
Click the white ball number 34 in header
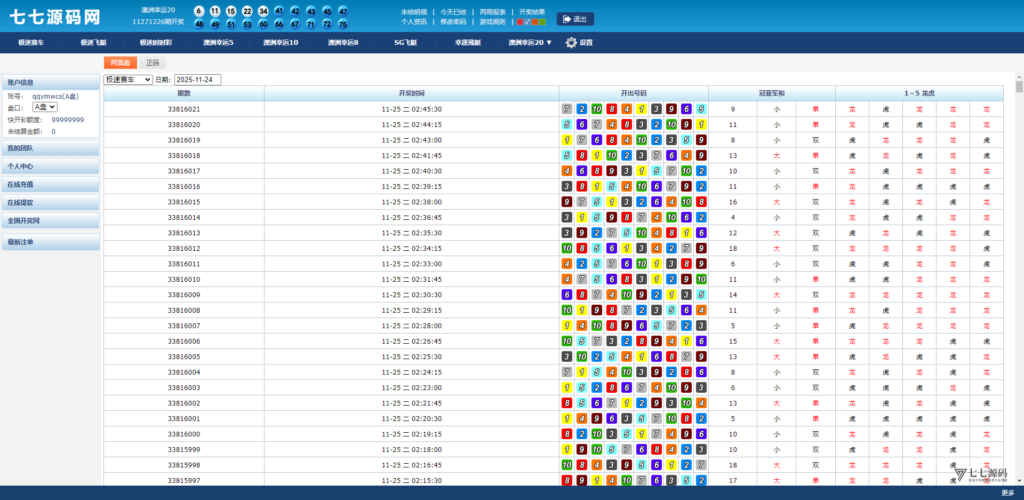click(x=263, y=12)
